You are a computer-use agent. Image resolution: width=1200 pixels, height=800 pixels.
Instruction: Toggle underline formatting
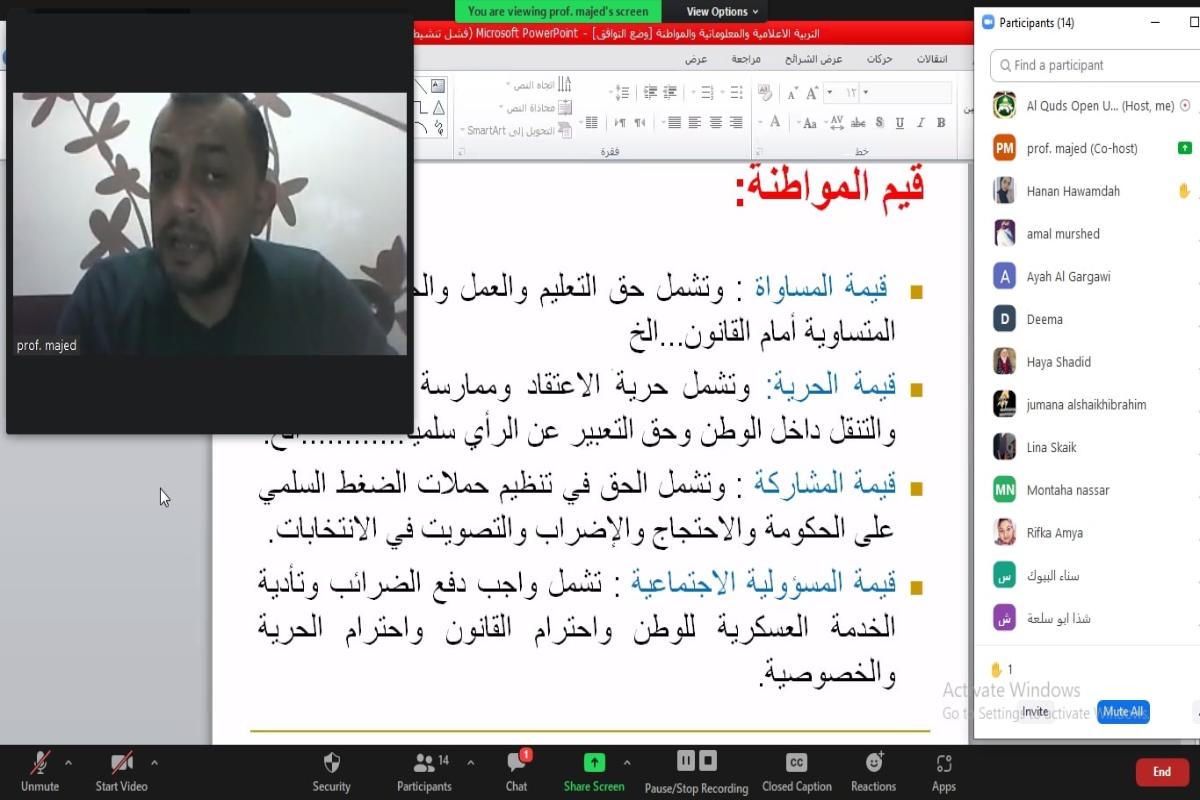(x=899, y=123)
